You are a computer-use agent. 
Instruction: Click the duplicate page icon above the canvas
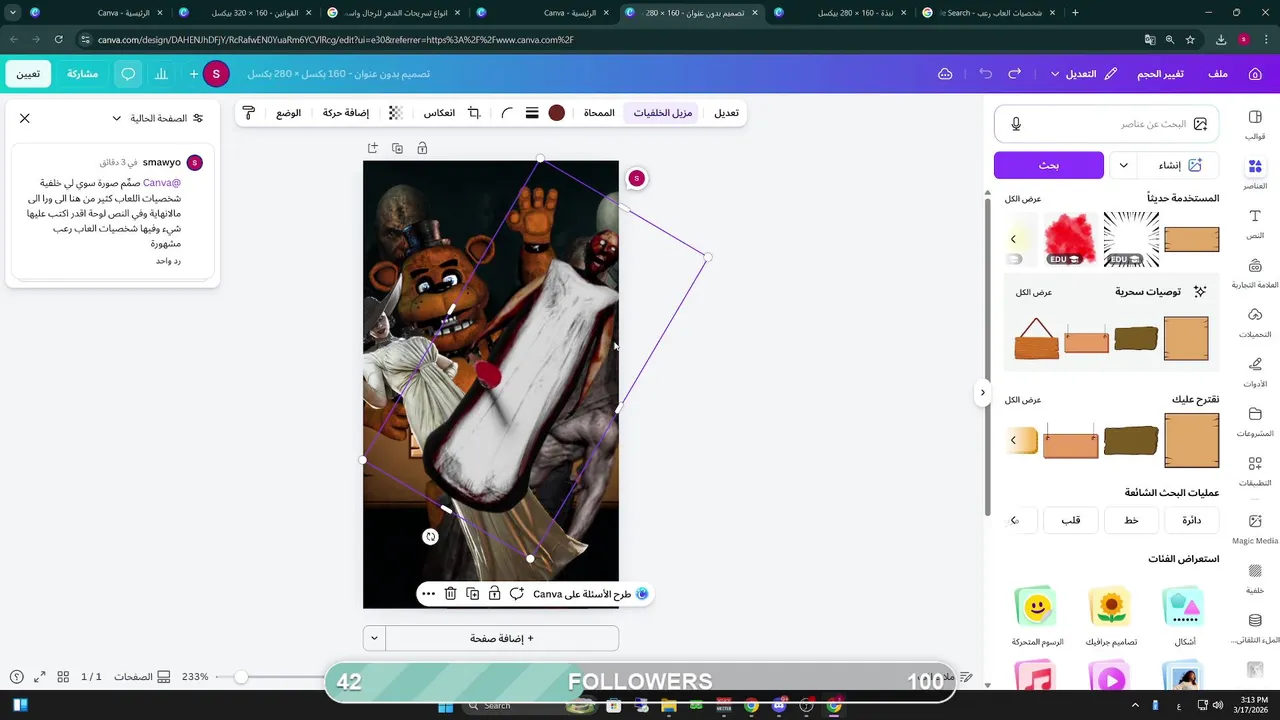[397, 148]
